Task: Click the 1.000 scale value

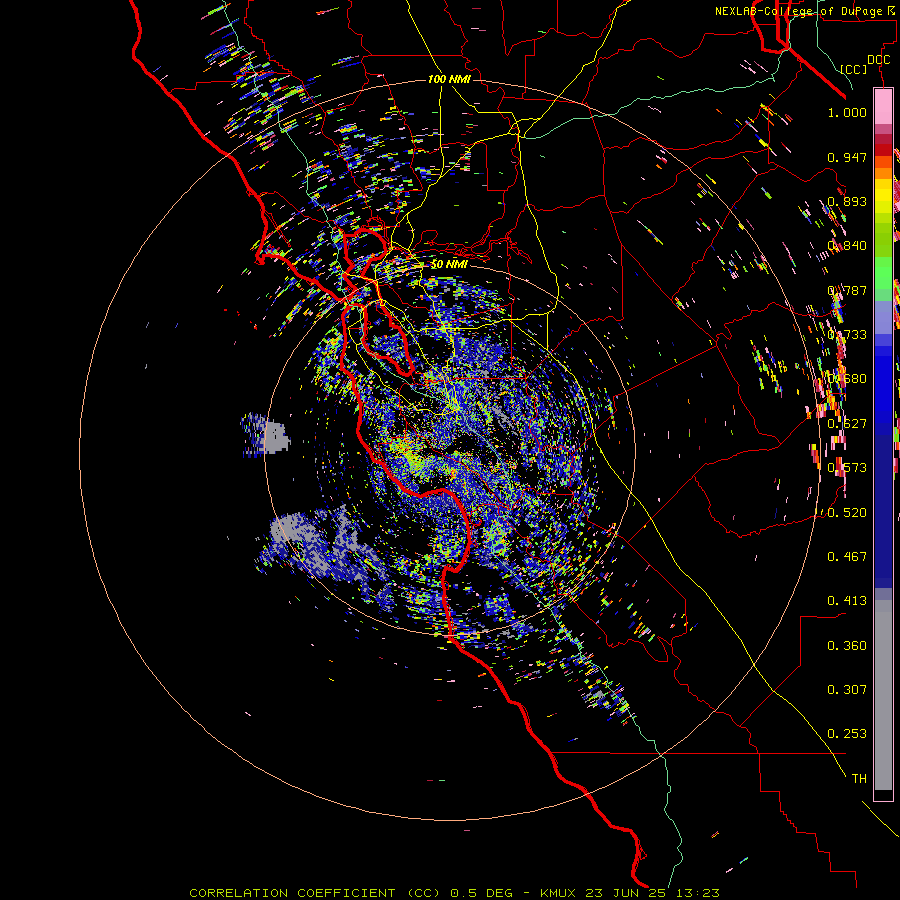Action: tap(847, 112)
